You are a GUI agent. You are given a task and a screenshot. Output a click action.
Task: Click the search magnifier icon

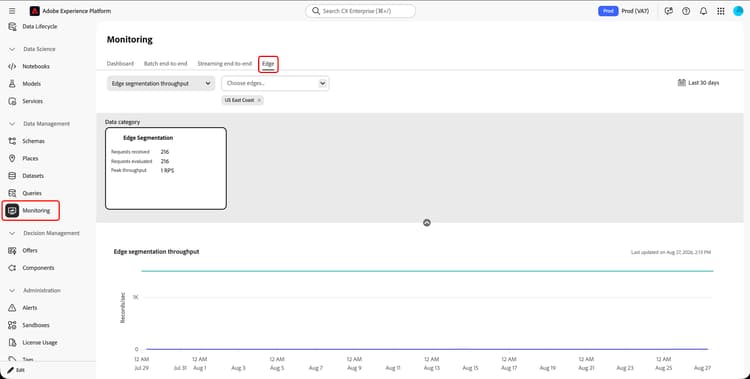pyautogui.click(x=316, y=11)
